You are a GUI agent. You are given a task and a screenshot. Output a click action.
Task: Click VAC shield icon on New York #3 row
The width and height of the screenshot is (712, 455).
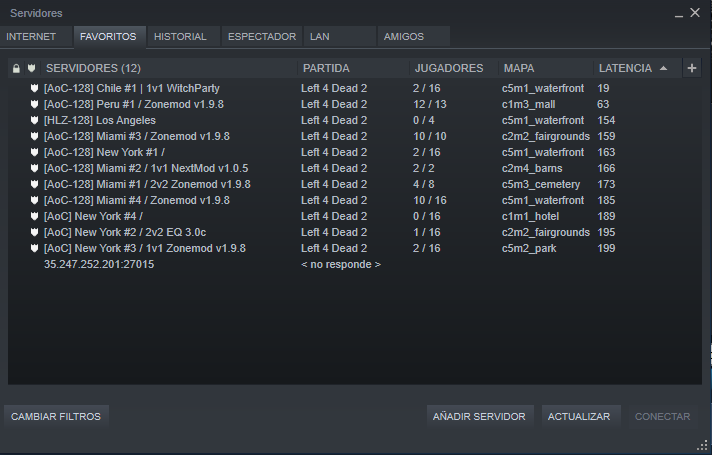tap(34, 248)
